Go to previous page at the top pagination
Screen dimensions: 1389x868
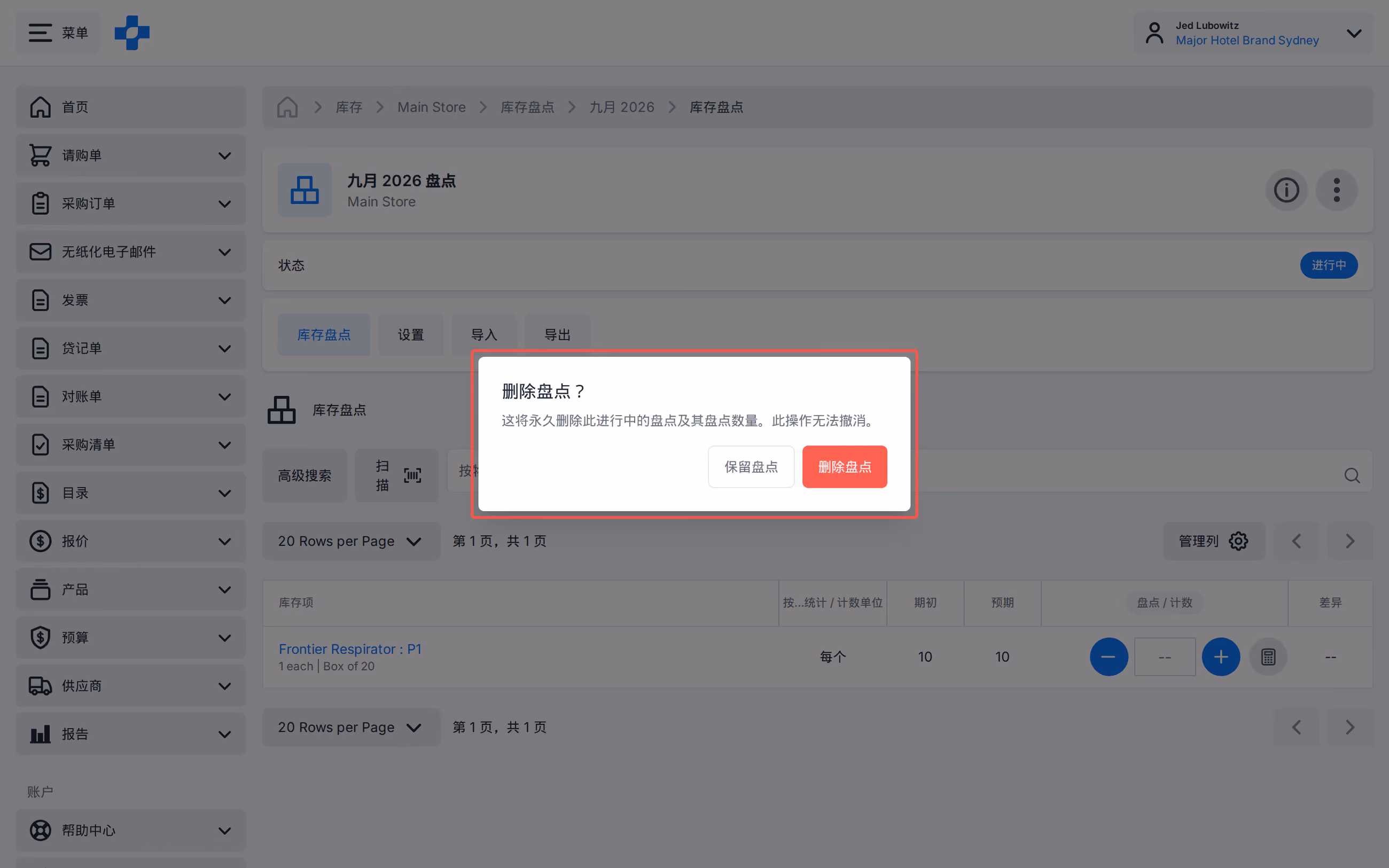[x=1296, y=541]
